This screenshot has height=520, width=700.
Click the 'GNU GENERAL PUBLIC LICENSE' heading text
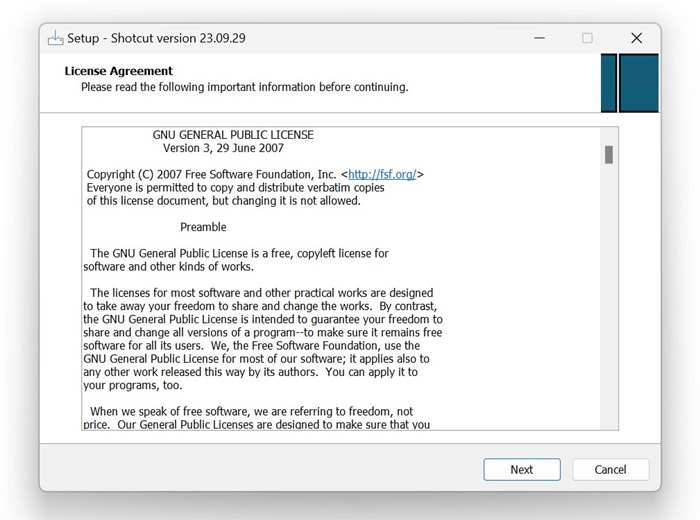point(233,135)
